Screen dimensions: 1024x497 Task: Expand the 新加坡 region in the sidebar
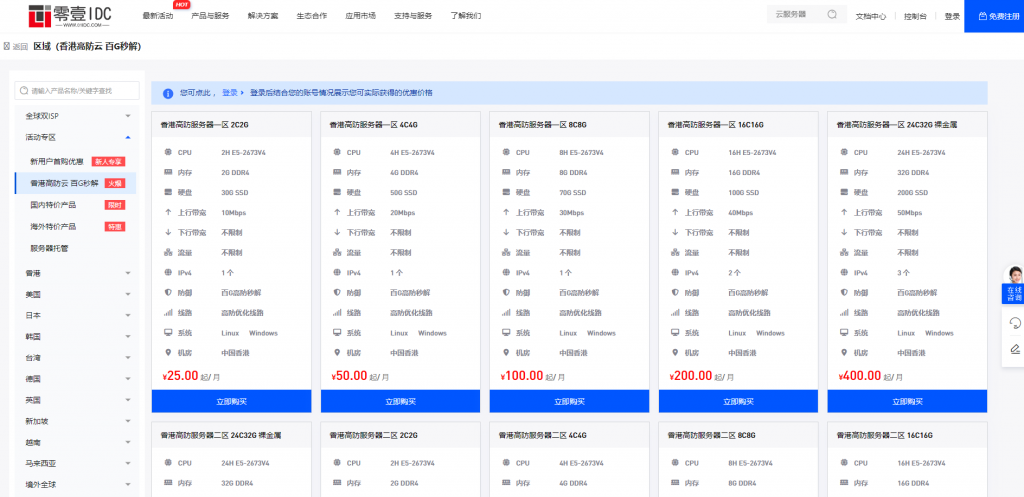(x=128, y=421)
